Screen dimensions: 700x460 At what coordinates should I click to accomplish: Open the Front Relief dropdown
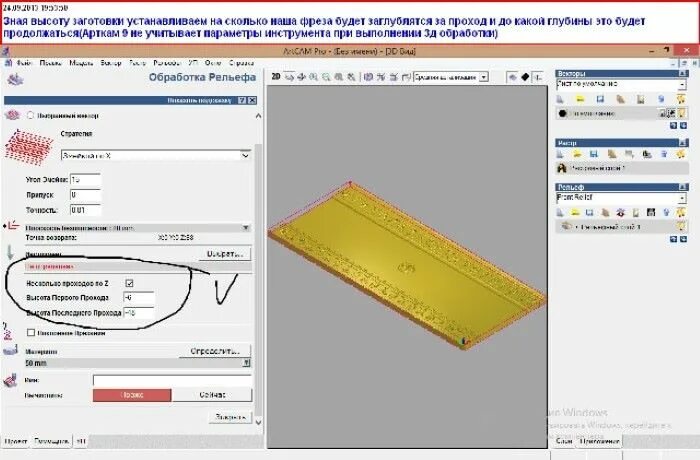[682, 198]
